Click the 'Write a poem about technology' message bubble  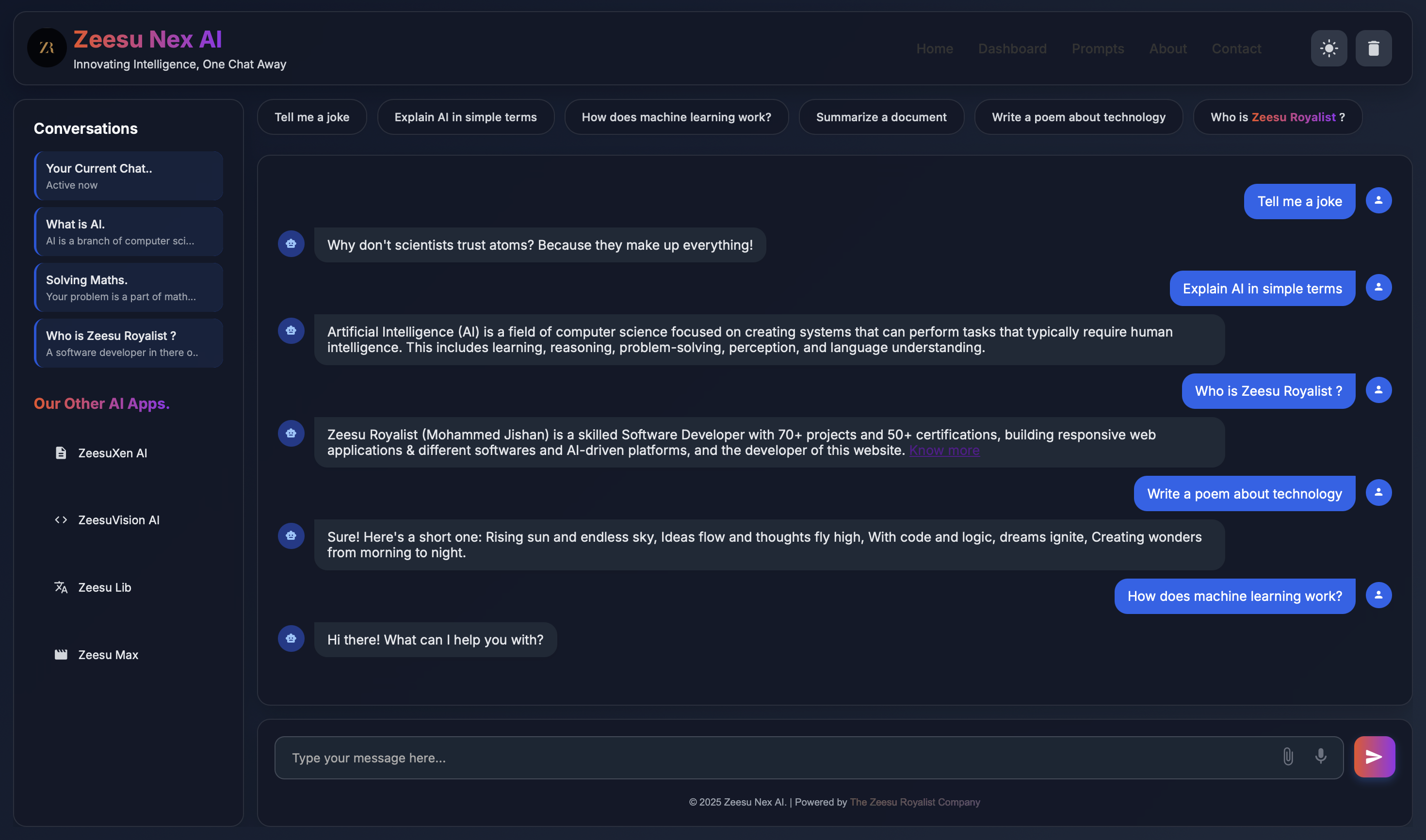tap(1244, 494)
